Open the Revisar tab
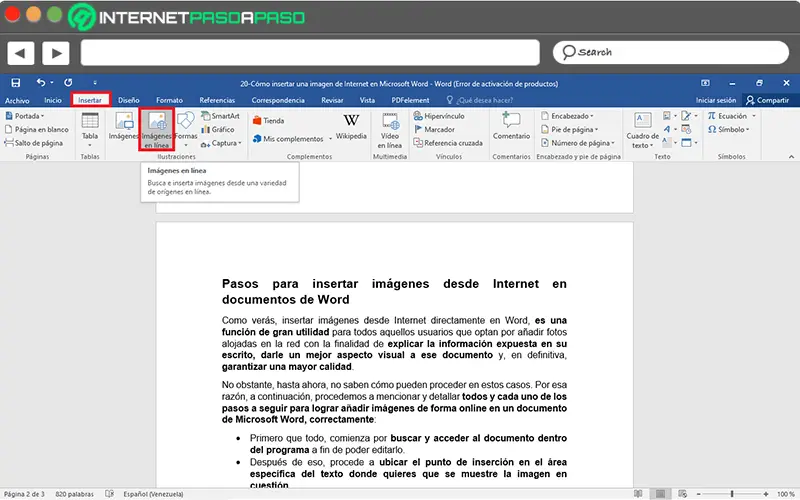The width and height of the screenshot is (800, 500). coord(332,100)
